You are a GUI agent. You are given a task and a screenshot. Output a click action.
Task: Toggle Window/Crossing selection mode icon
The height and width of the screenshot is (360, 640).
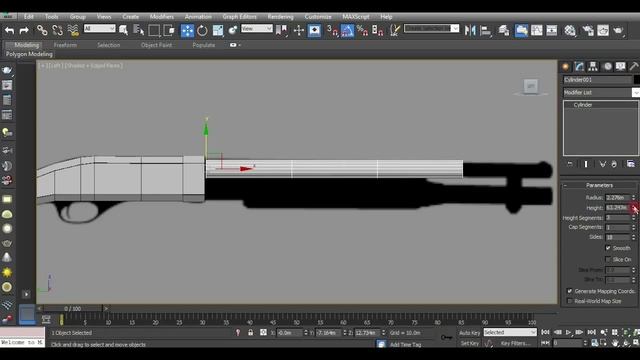point(169,30)
